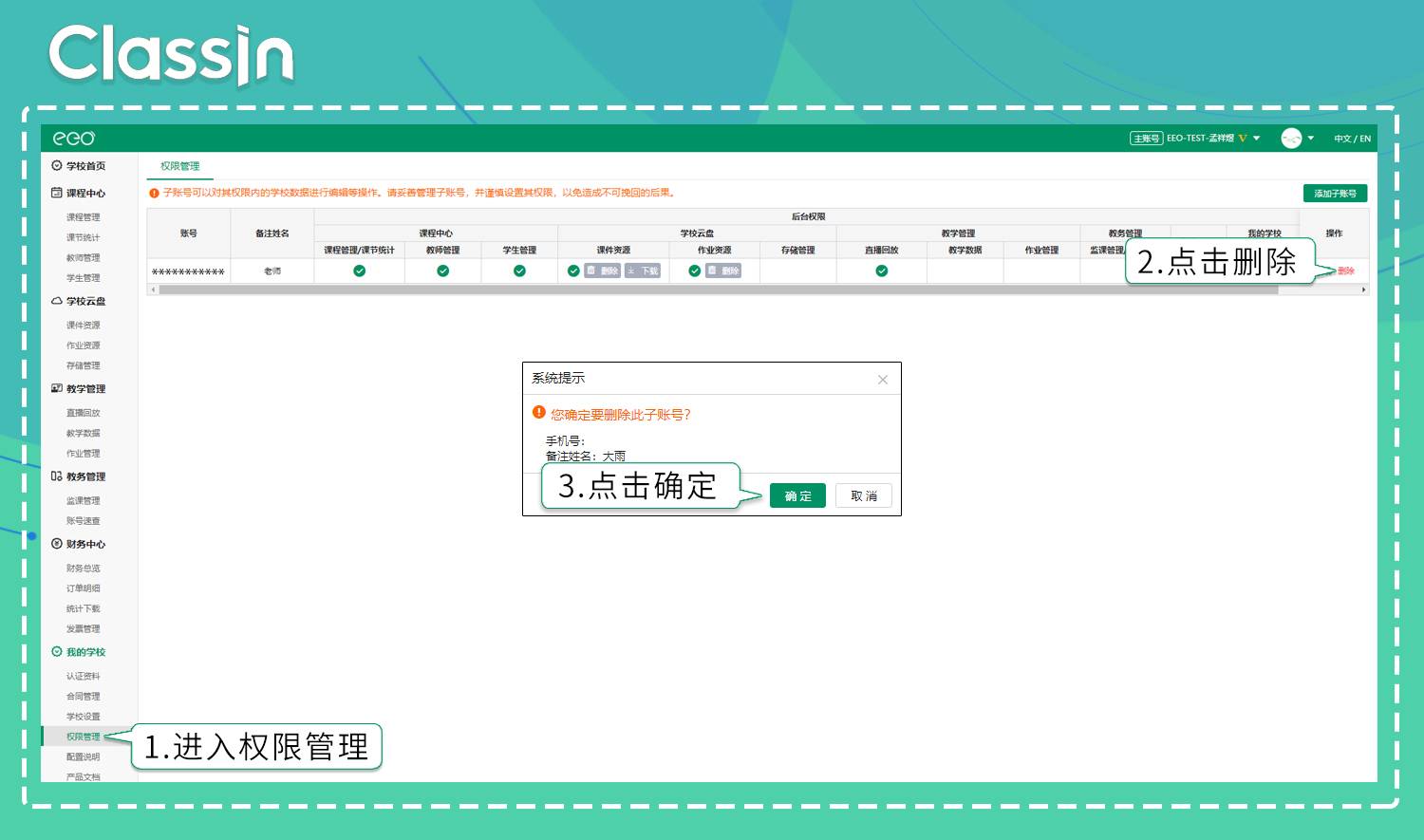
Task: Select the 权限管理 tab at the top
Action: (x=180, y=166)
